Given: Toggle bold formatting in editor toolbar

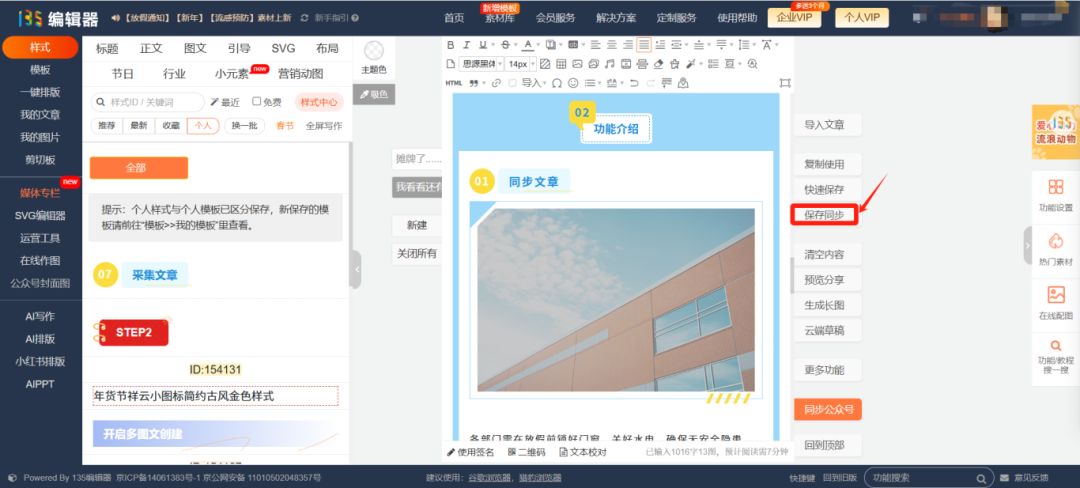Looking at the screenshot, I should 450,45.
